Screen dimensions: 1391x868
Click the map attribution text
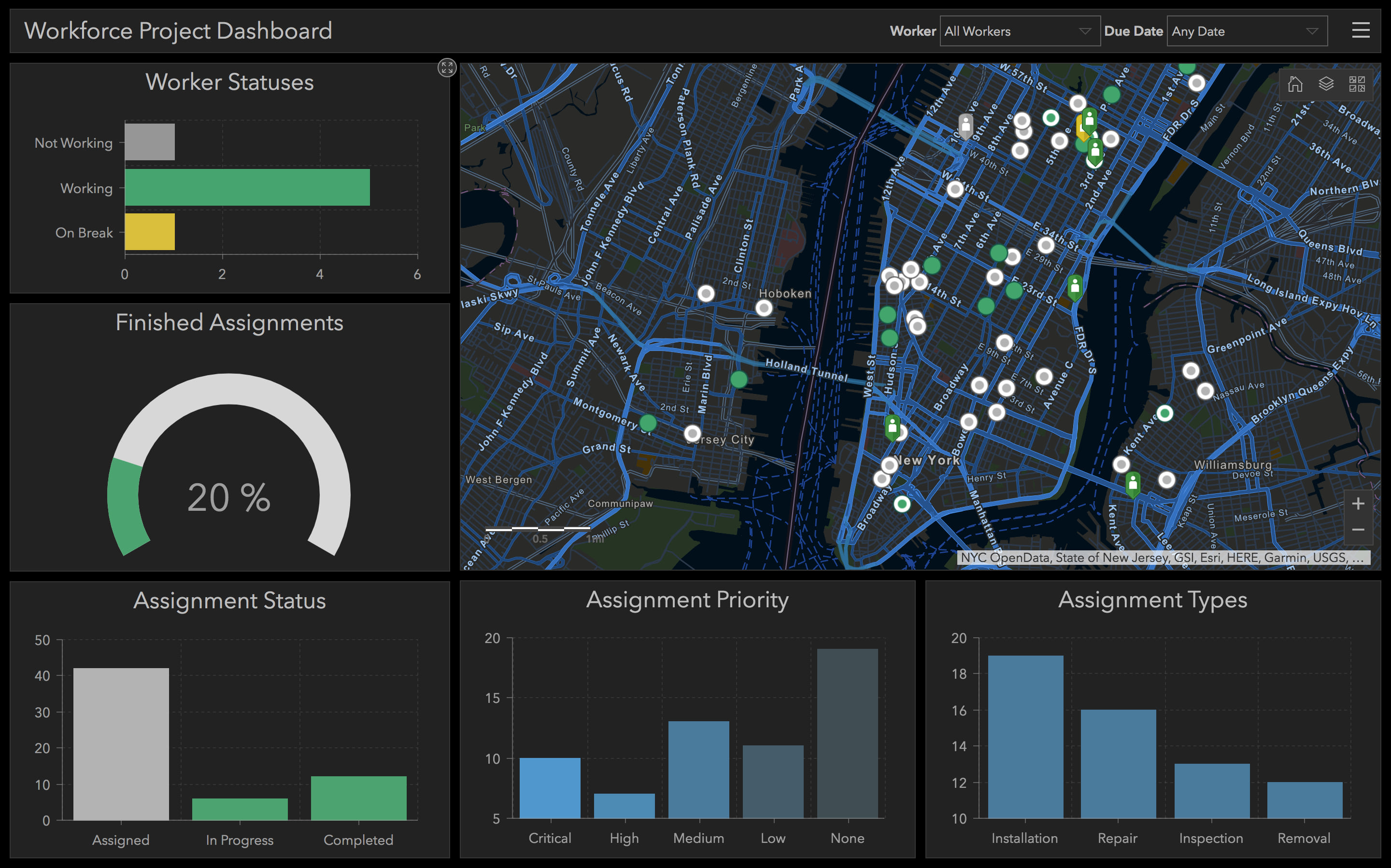[1163, 558]
